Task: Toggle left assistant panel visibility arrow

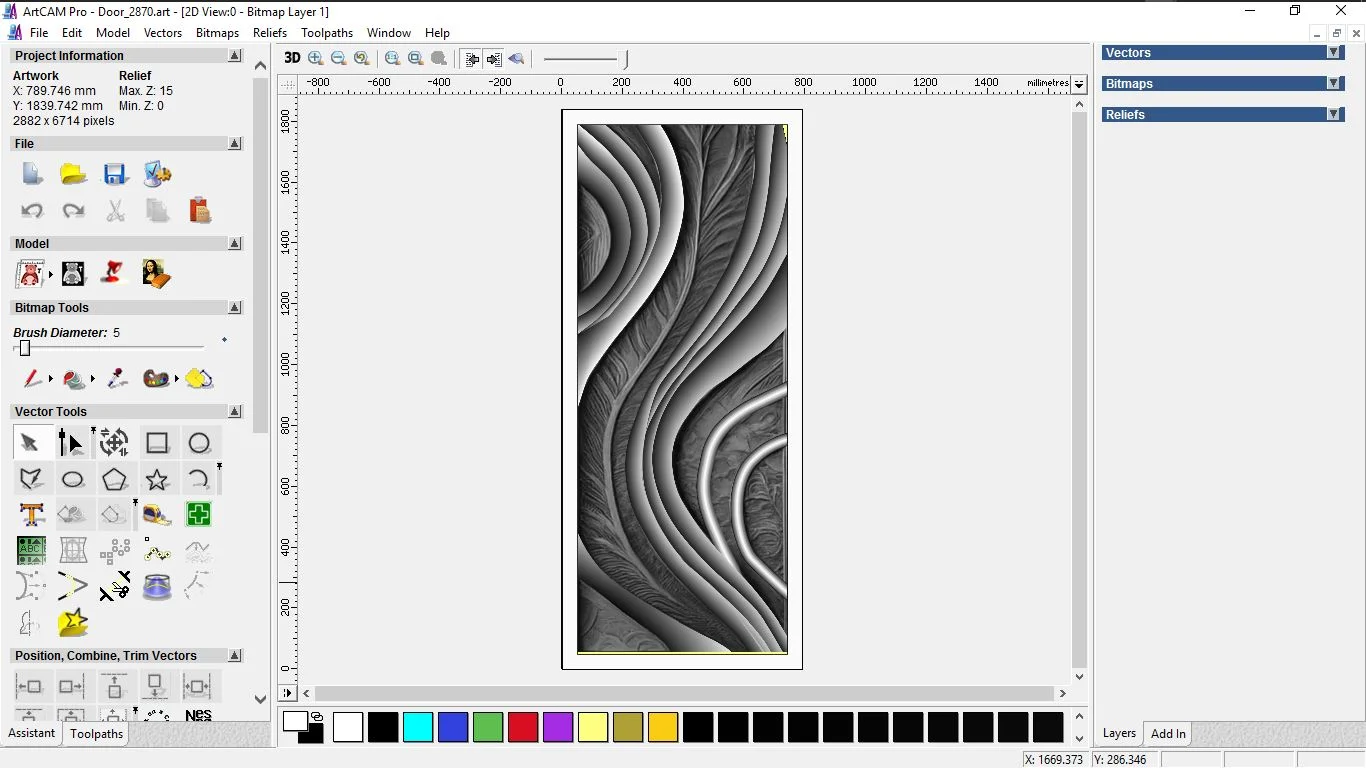Action: click(x=471, y=59)
